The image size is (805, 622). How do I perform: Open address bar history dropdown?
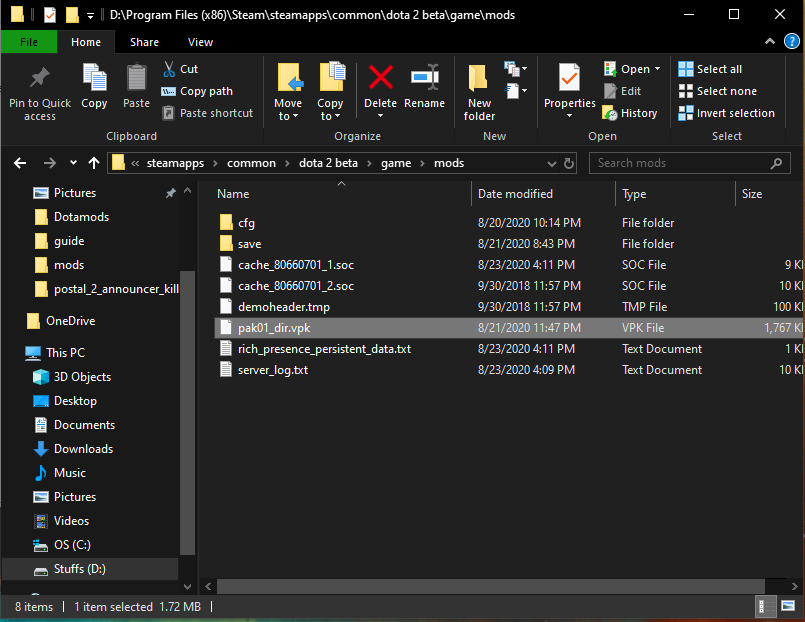pos(552,164)
